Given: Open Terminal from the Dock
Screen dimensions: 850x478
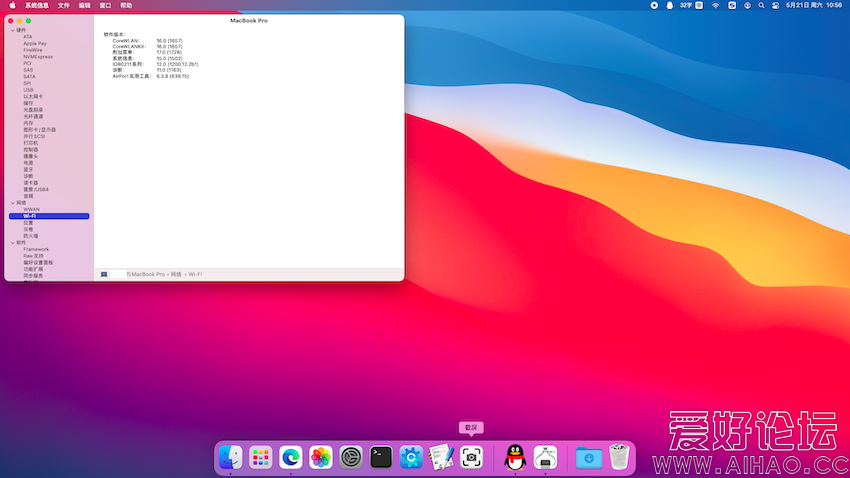Looking at the screenshot, I should click(x=381, y=458).
